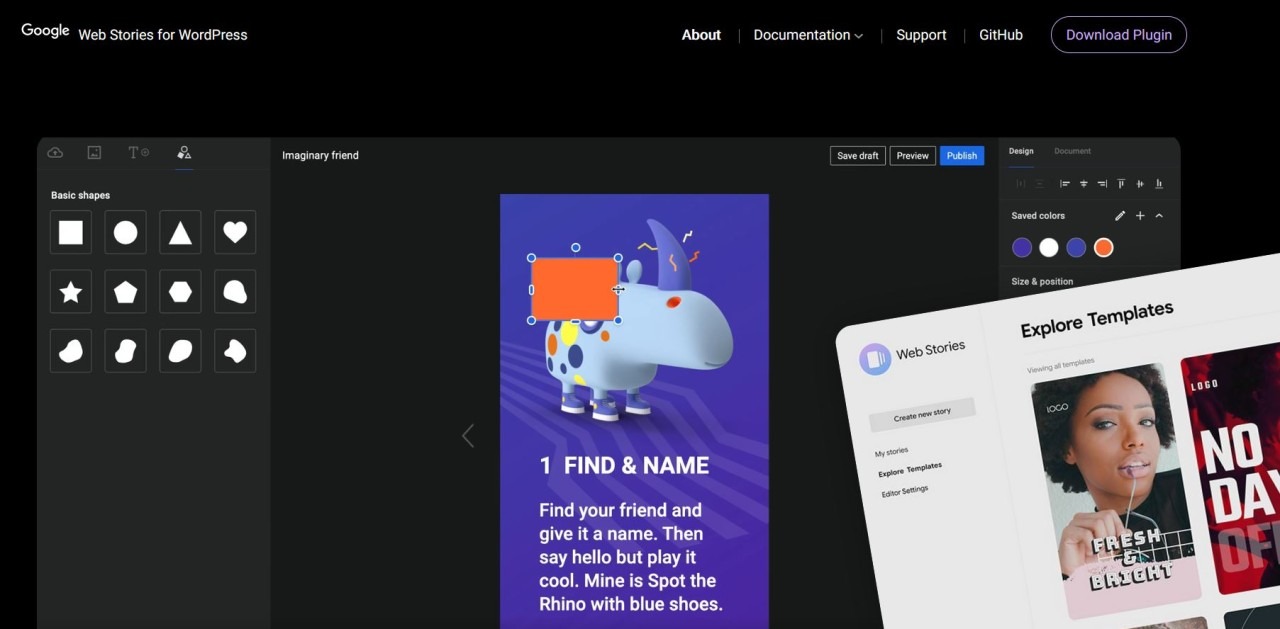Pick the pentagon shape
Screen dimensions: 1280x629
[125, 292]
